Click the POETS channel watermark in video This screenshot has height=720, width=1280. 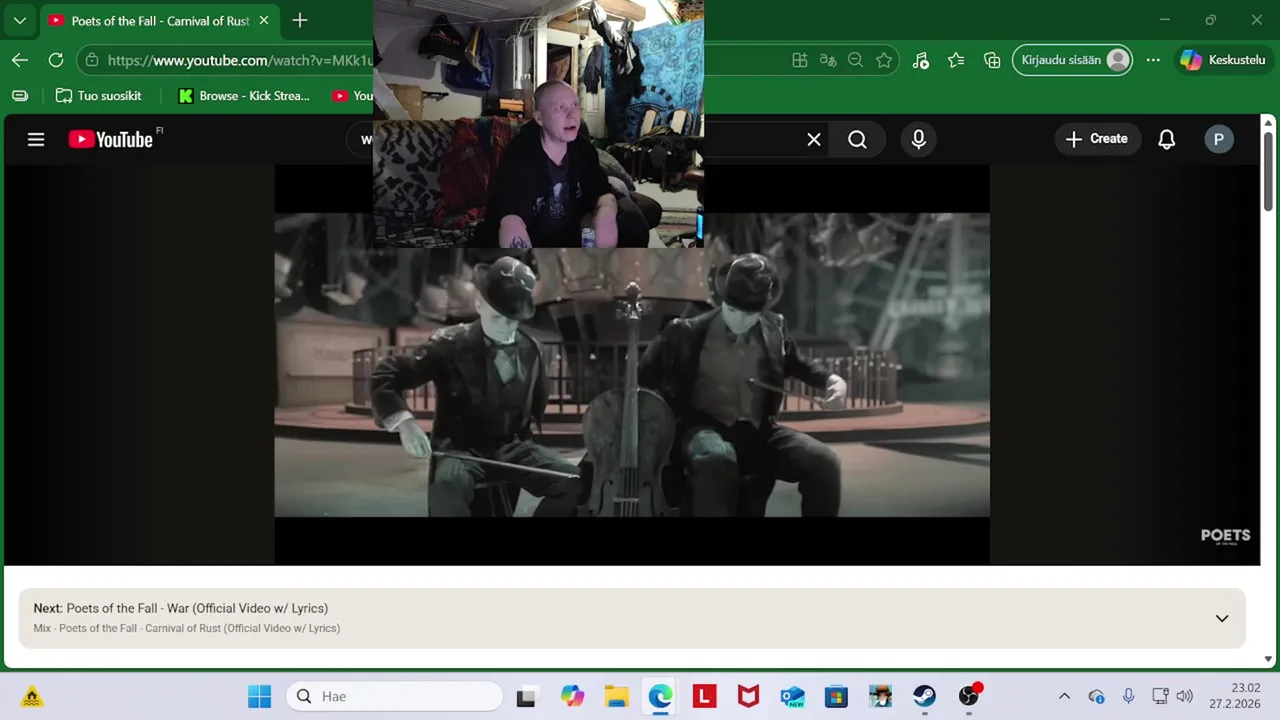click(x=1225, y=537)
